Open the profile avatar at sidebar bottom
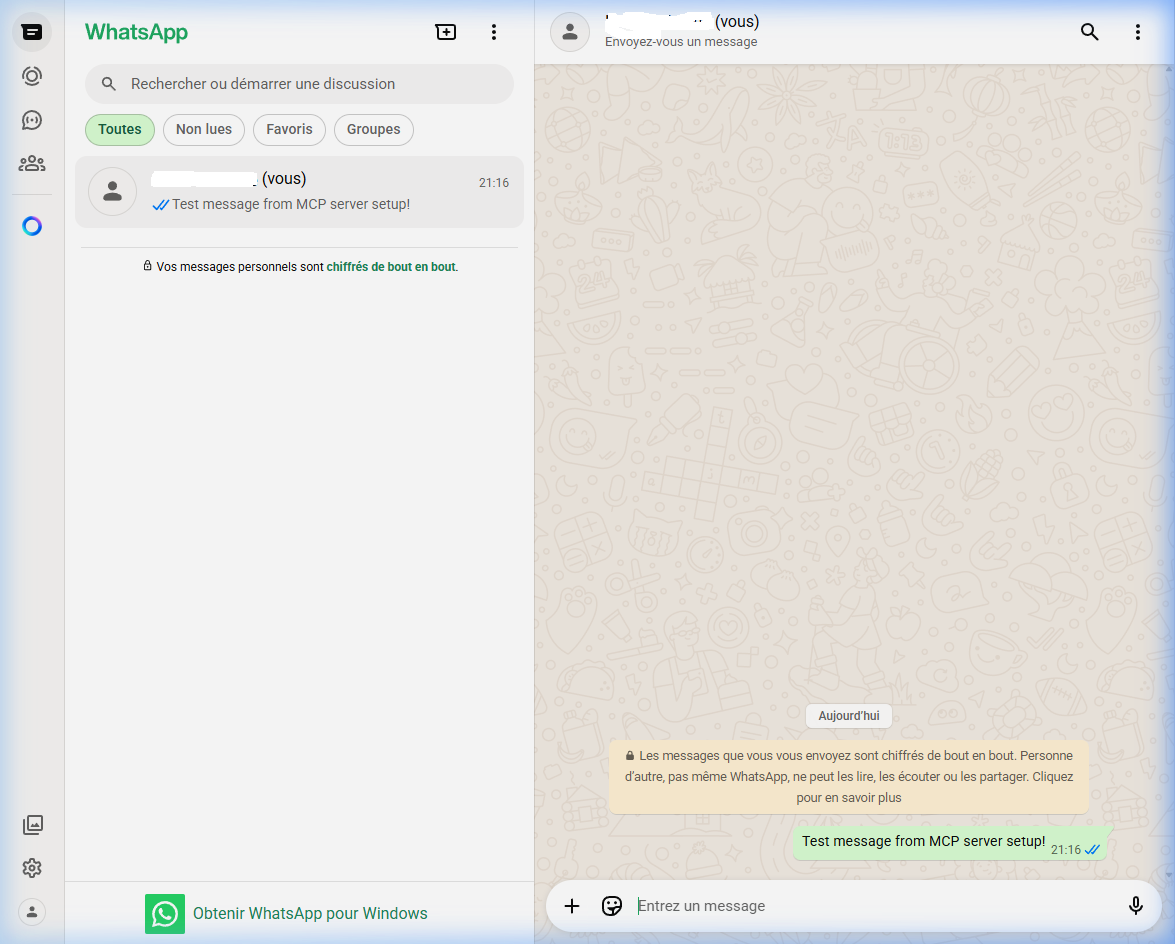This screenshot has width=1175, height=944. pos(32,911)
